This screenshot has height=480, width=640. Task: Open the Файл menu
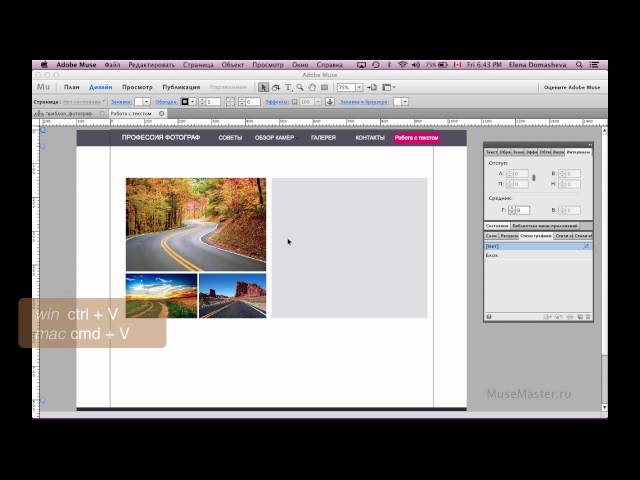112,64
